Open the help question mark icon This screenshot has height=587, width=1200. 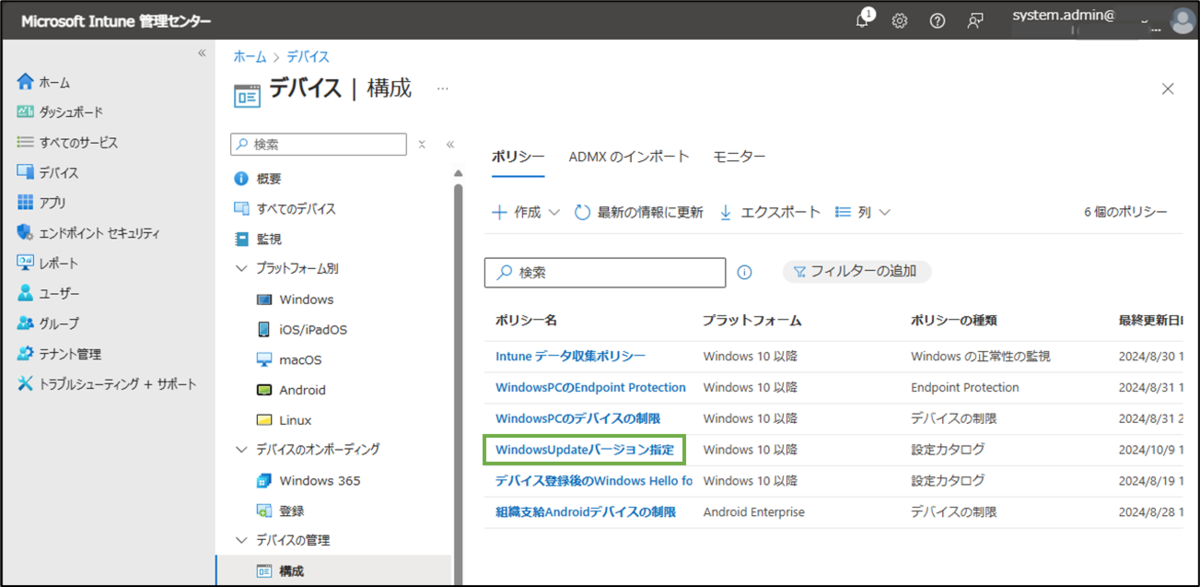[x=937, y=20]
